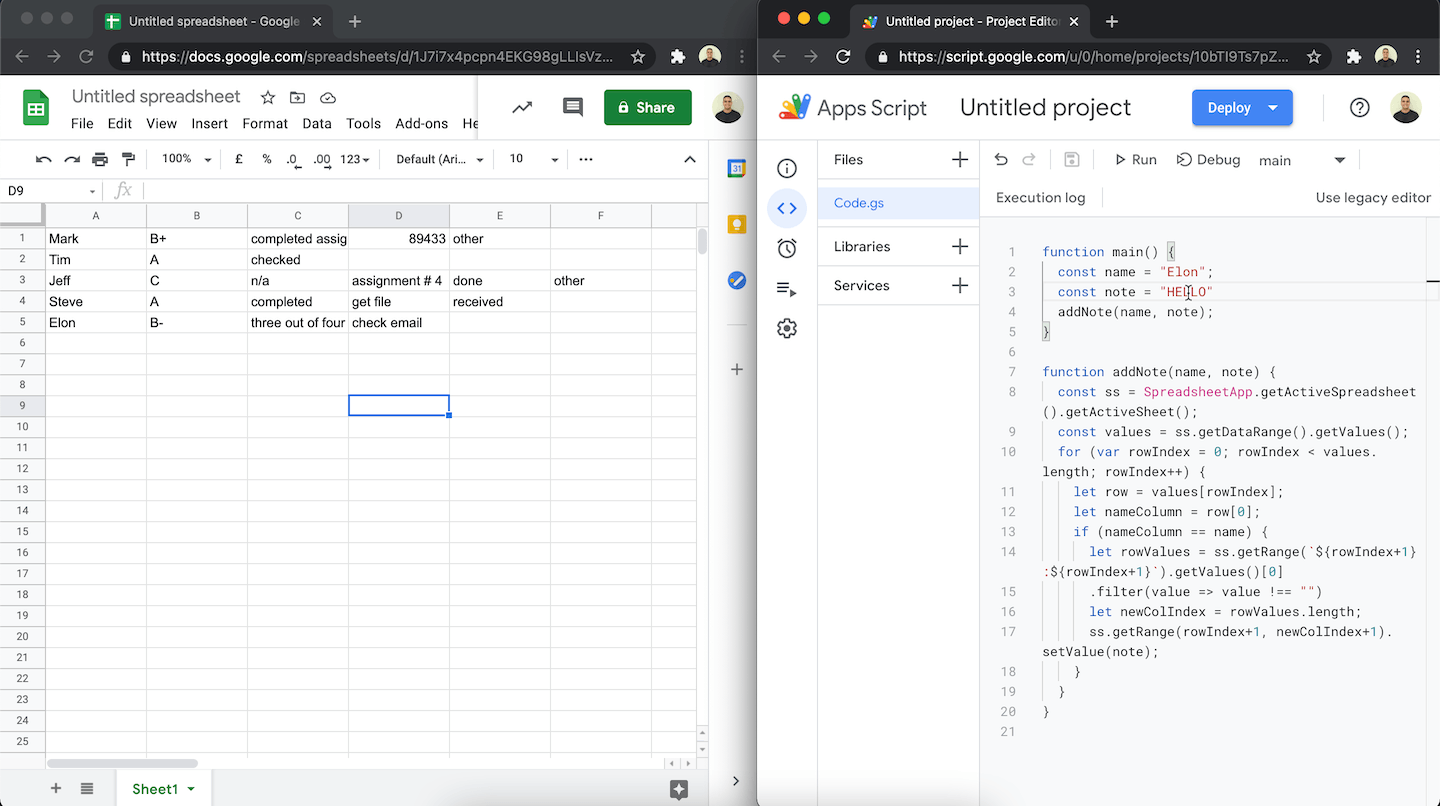Viewport: 1440px width, 806px height.
Task: Open Project Settings in Apps Script sidebar
Action: 787,328
